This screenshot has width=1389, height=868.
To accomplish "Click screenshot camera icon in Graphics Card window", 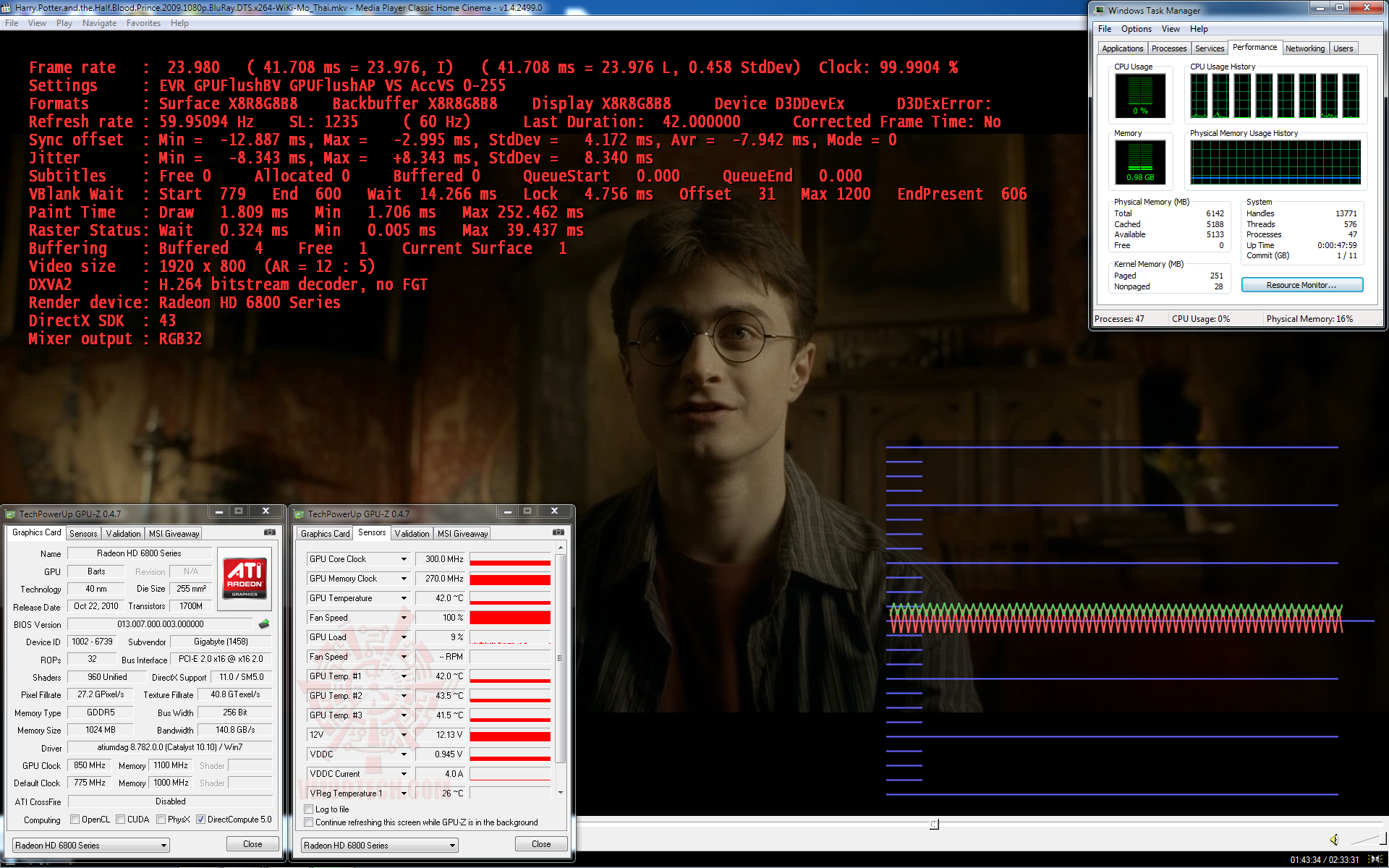I will coord(270,532).
